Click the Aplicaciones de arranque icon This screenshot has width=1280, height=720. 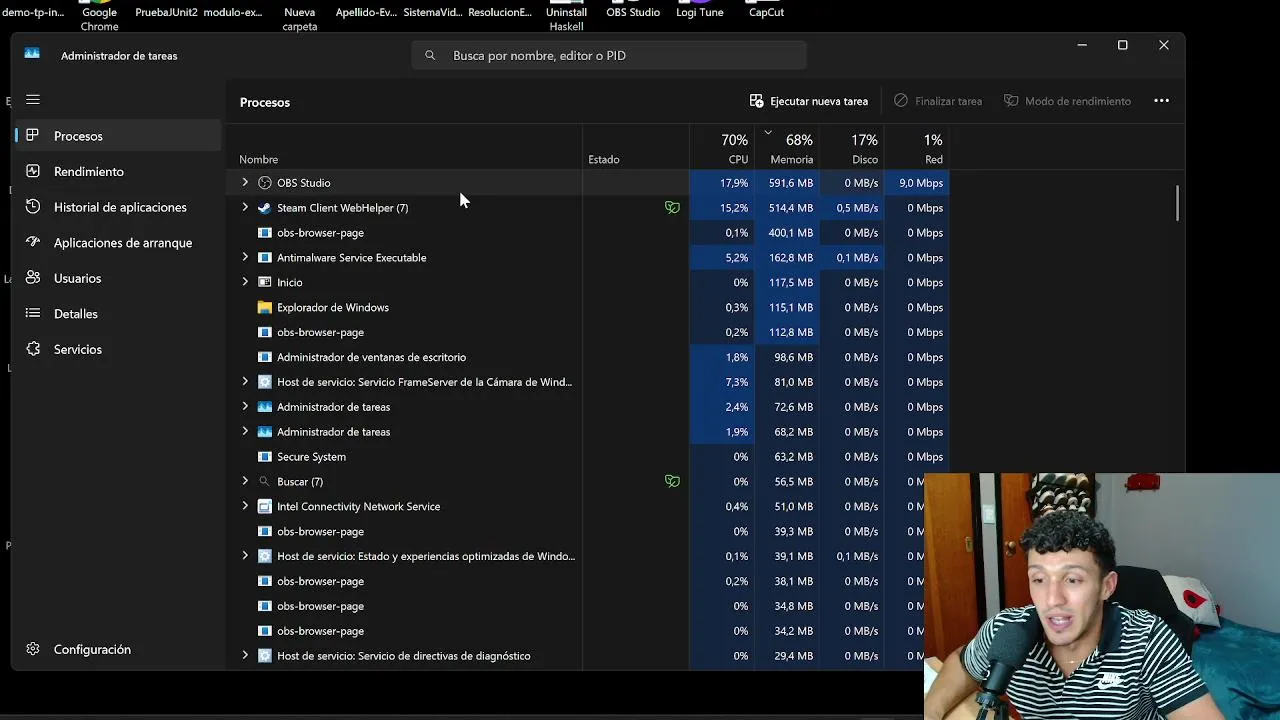click(x=33, y=242)
